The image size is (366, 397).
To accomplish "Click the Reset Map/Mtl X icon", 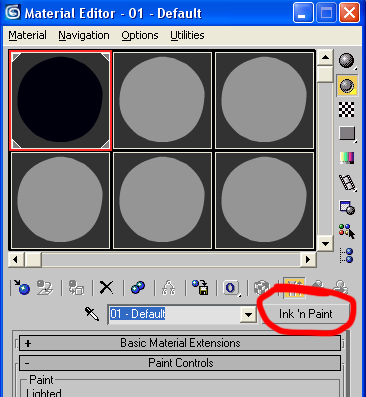I will click(107, 287).
